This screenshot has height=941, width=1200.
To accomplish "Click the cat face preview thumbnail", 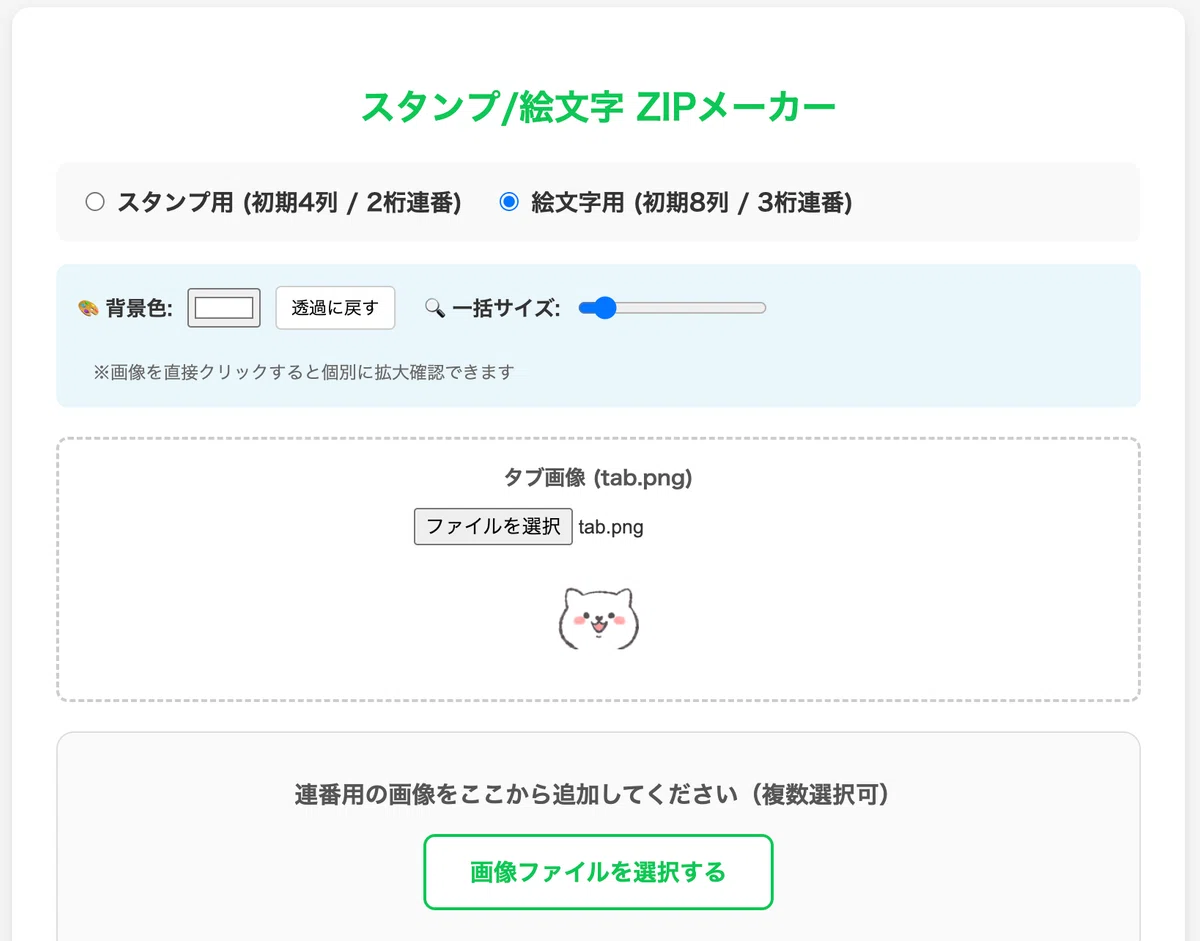I will tap(598, 619).
